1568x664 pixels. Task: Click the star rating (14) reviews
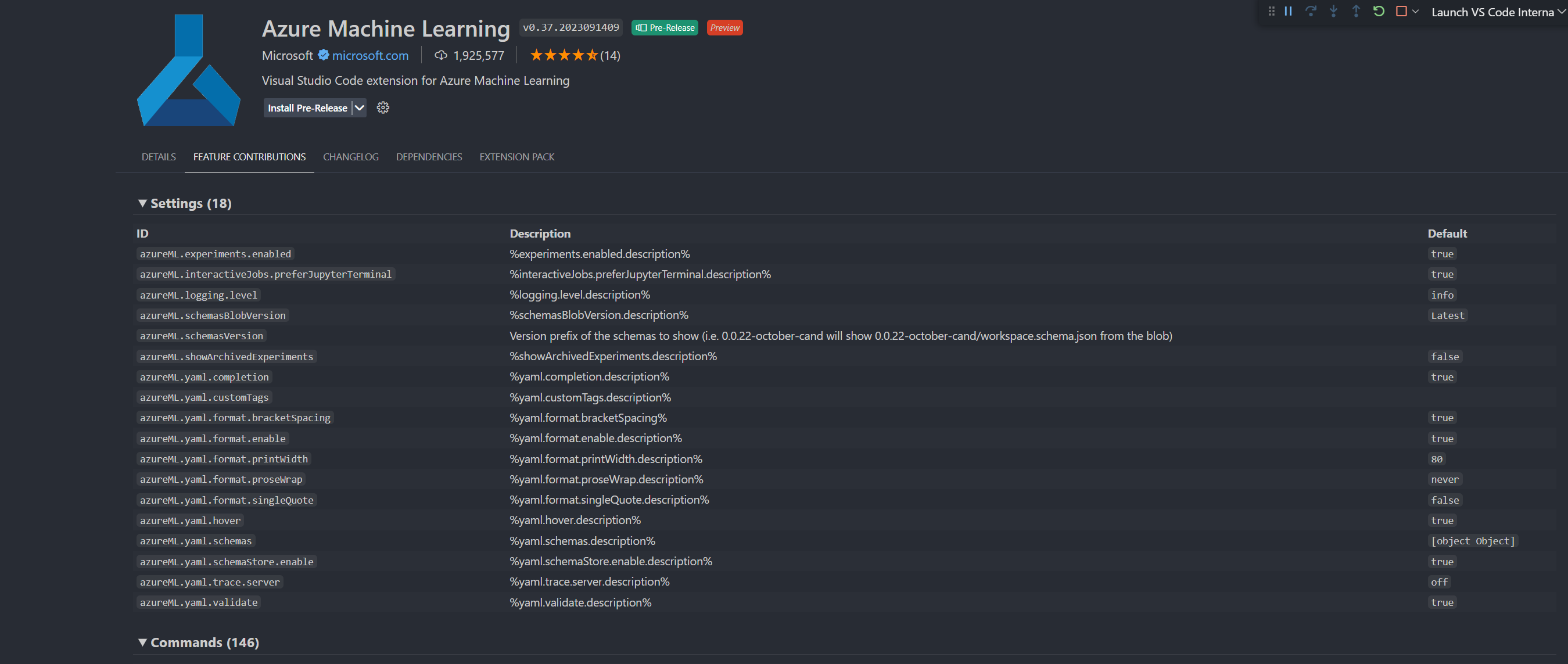coord(575,55)
